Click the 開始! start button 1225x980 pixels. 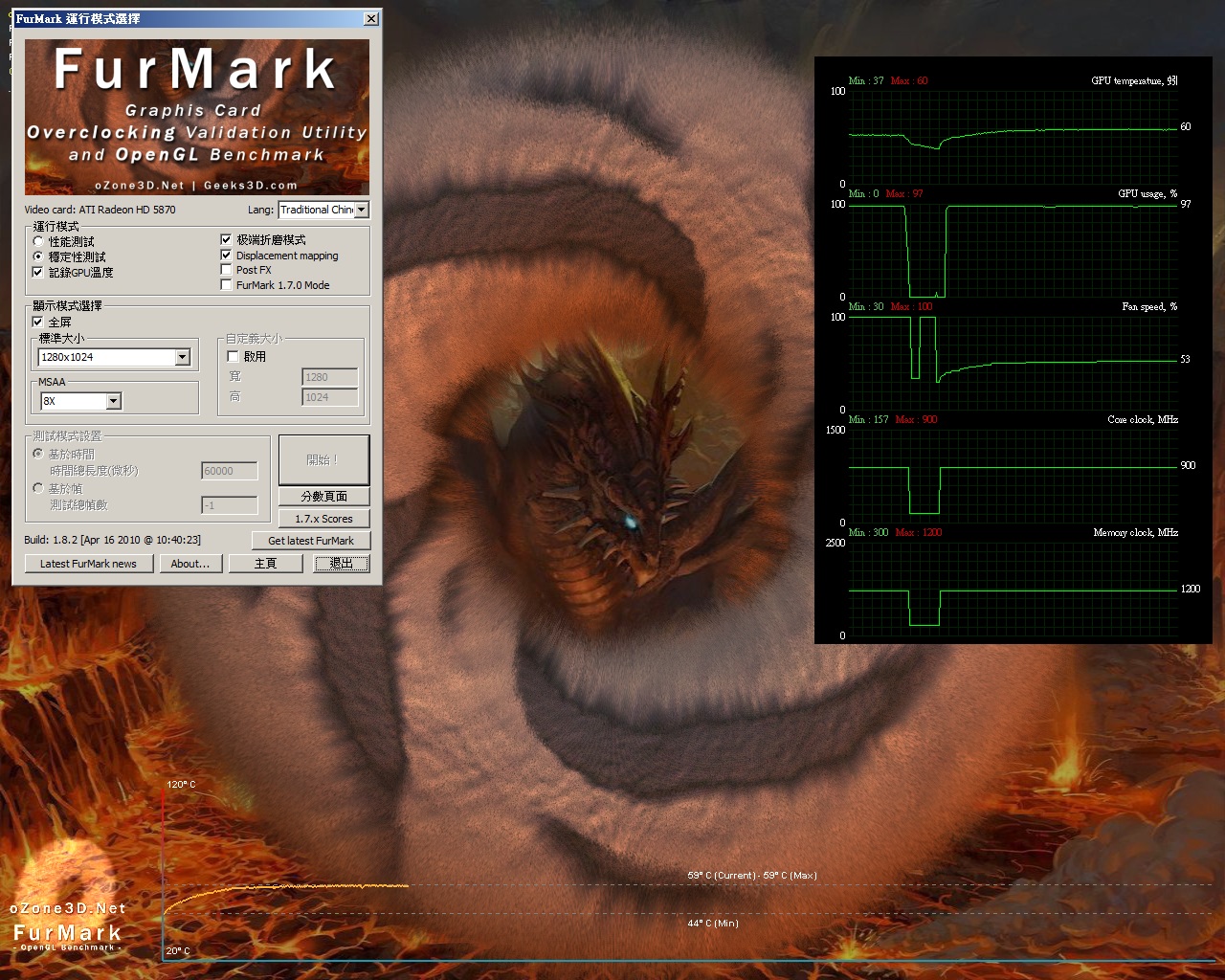[x=323, y=460]
